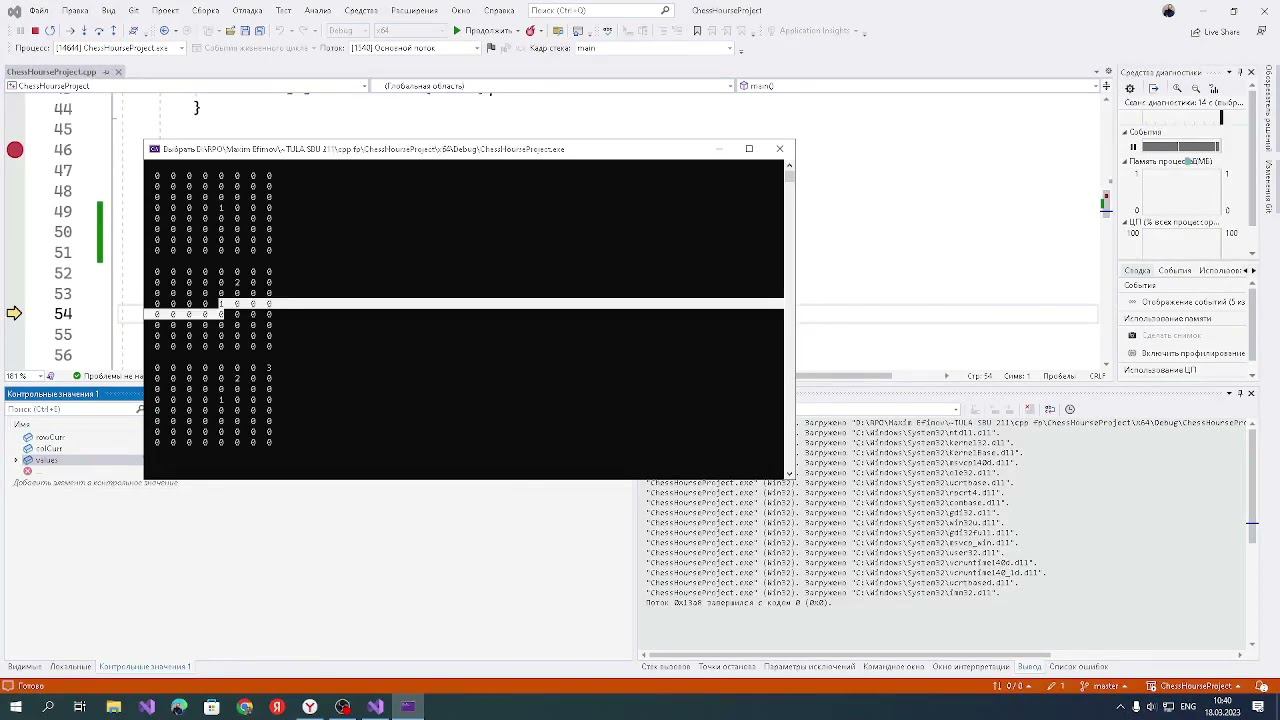The height and width of the screenshot is (720, 1280).
Task: Pause events with the diagnostics pause button
Action: pyautogui.click(x=1133, y=147)
